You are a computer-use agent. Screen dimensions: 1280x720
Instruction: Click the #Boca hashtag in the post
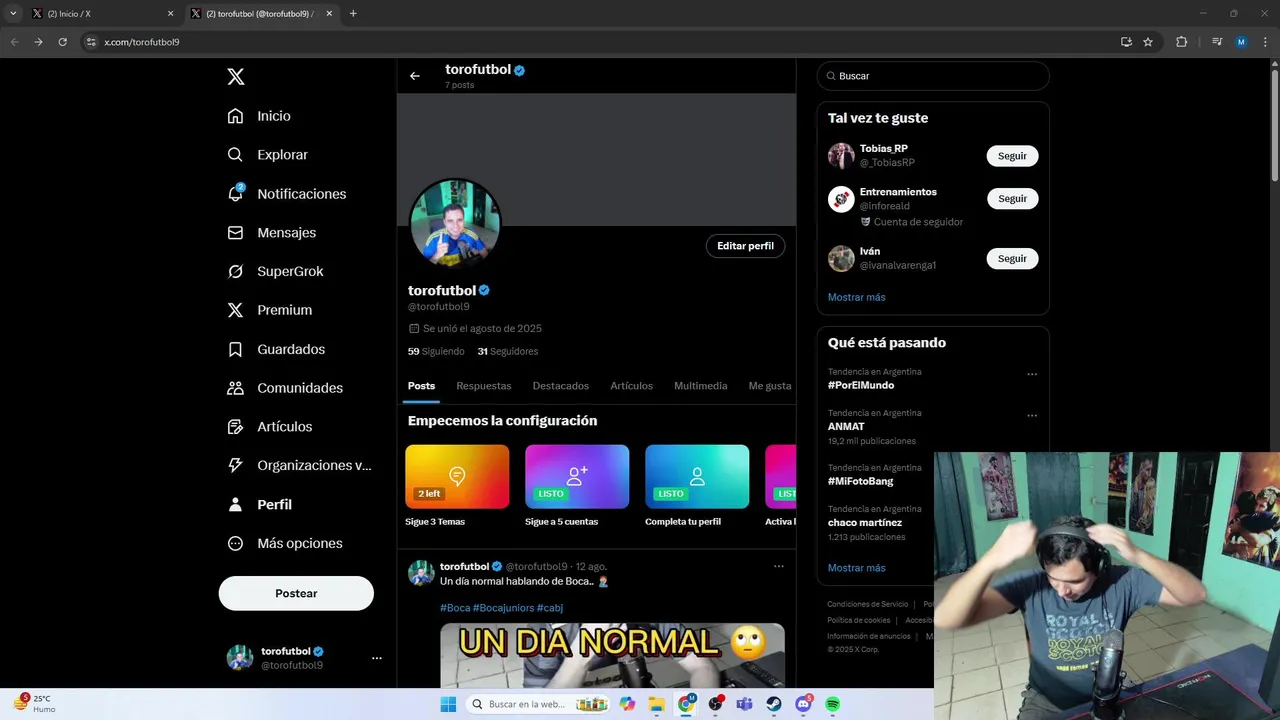pyautogui.click(x=455, y=608)
